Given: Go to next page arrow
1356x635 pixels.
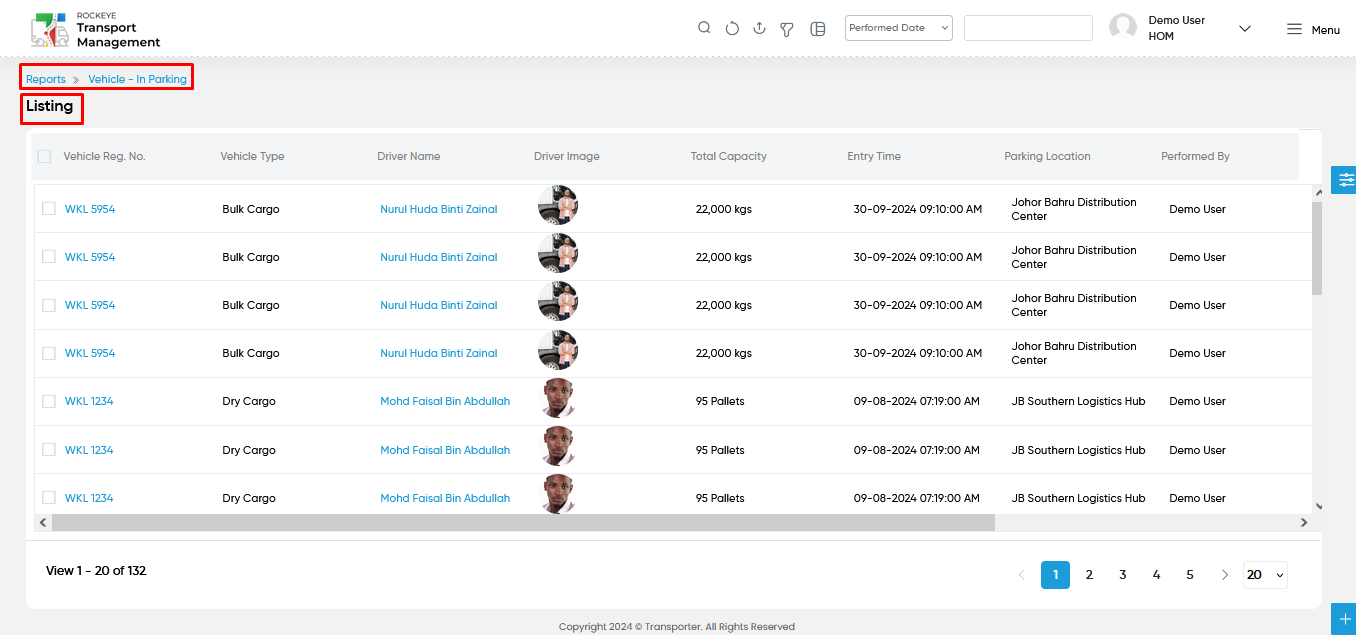Looking at the screenshot, I should (x=1225, y=575).
